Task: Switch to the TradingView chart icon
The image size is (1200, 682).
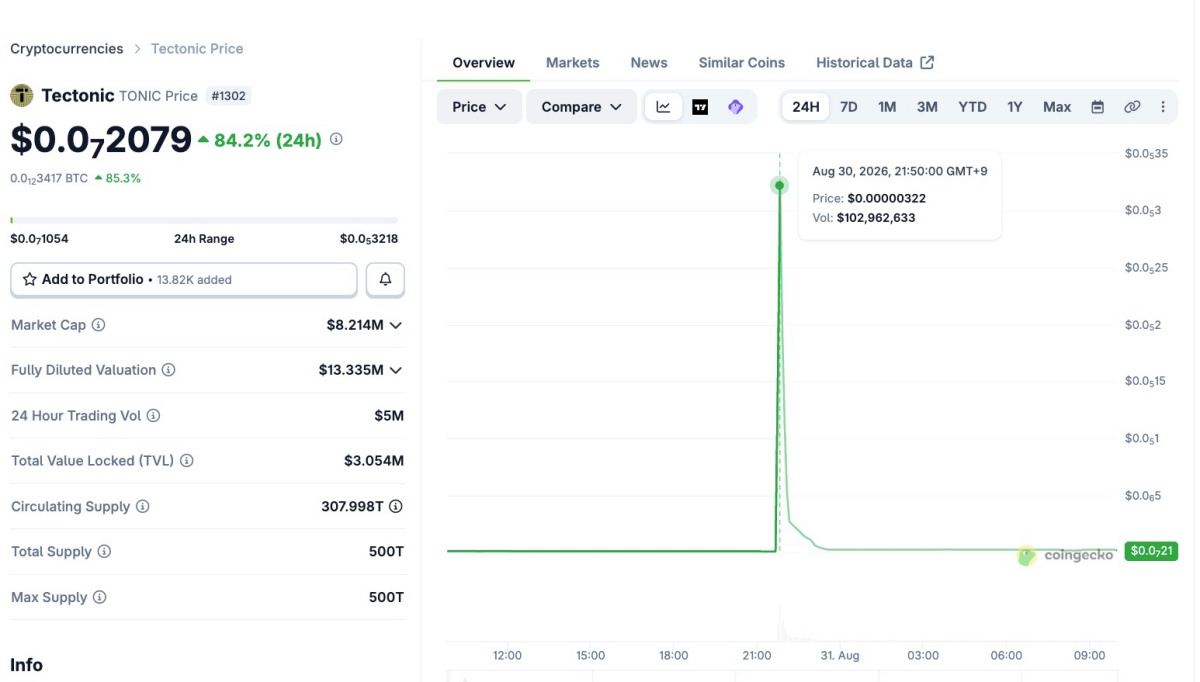Action: click(x=700, y=107)
